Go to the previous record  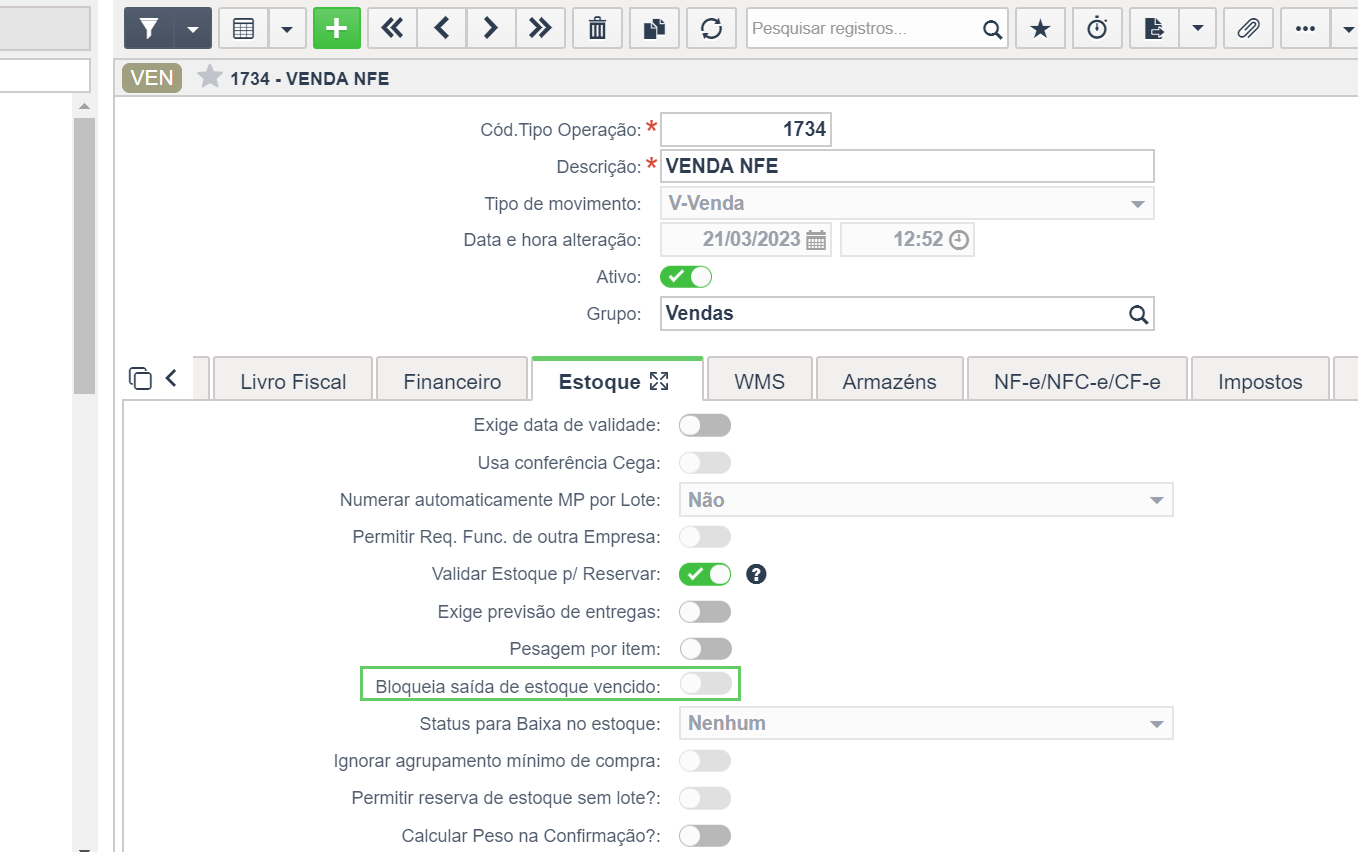pyautogui.click(x=441, y=28)
